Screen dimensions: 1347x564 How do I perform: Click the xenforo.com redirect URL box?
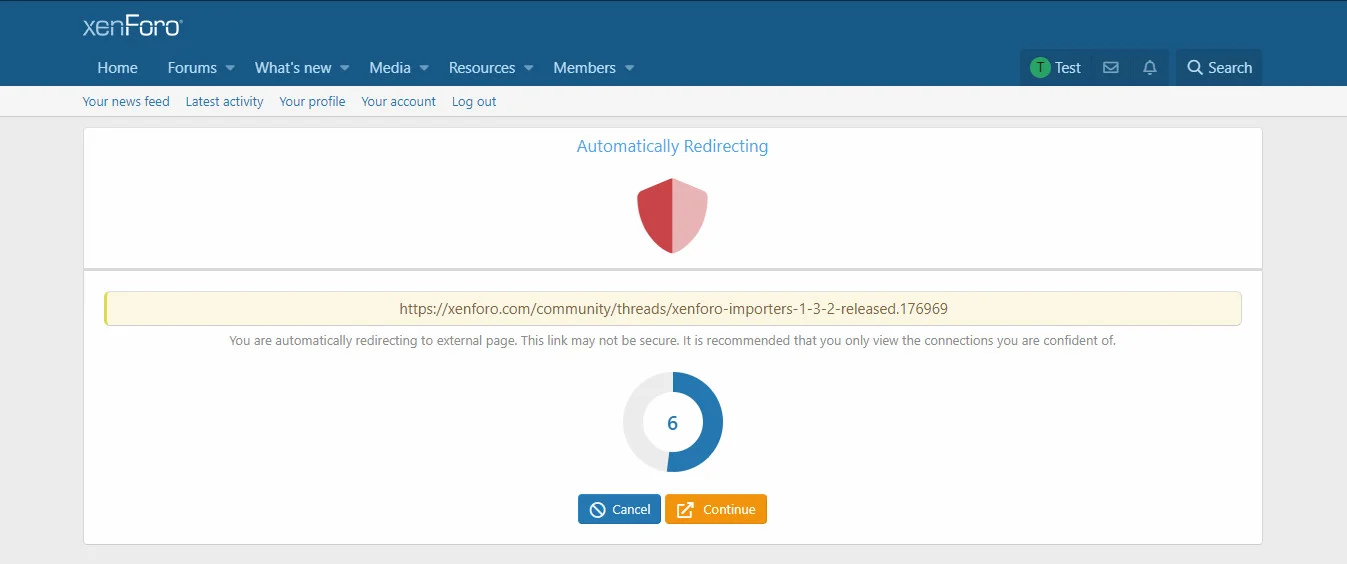click(x=673, y=309)
